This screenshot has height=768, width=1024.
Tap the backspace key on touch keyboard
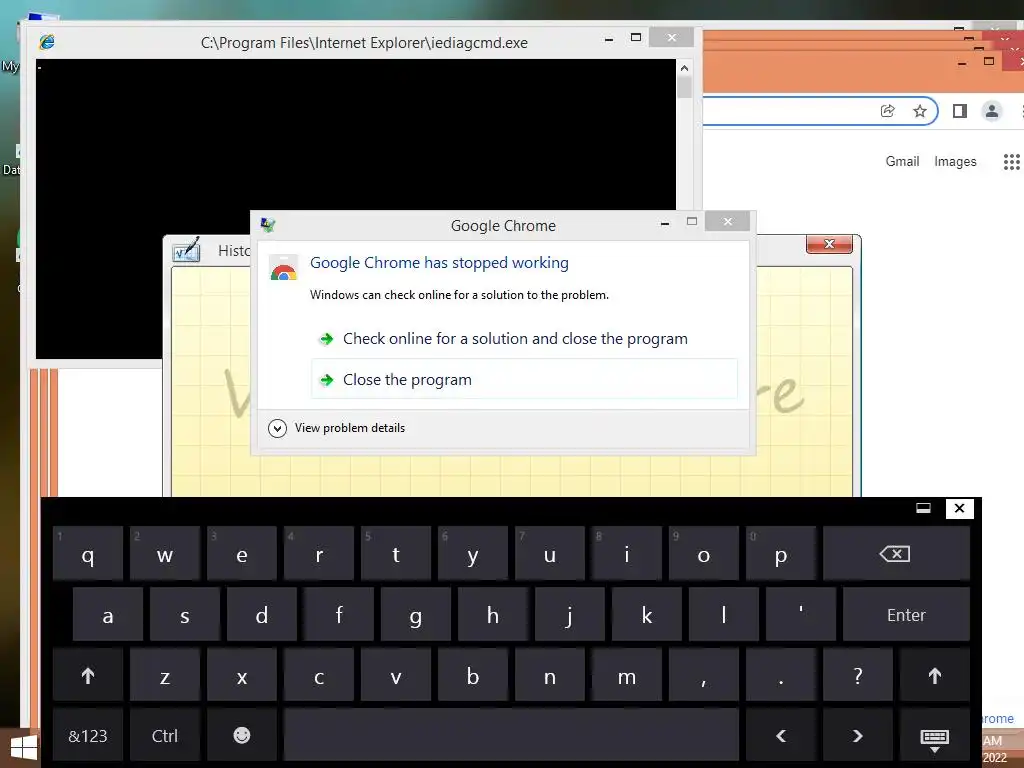click(895, 554)
